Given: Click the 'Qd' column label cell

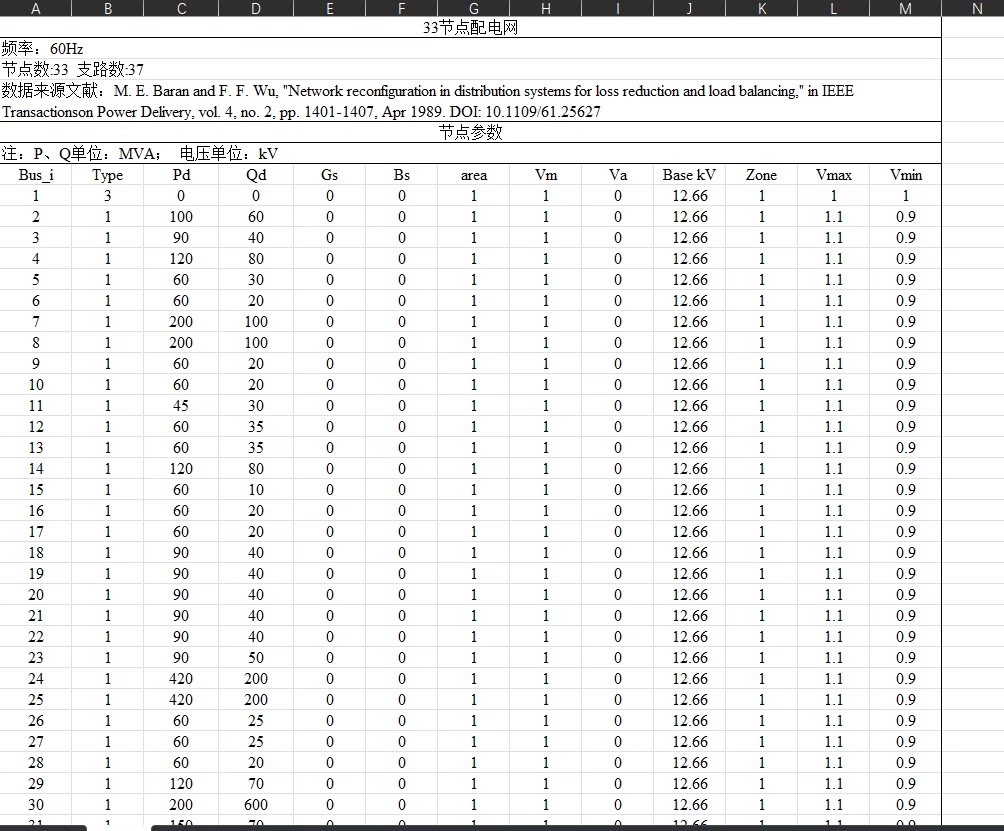Looking at the screenshot, I should (x=256, y=175).
